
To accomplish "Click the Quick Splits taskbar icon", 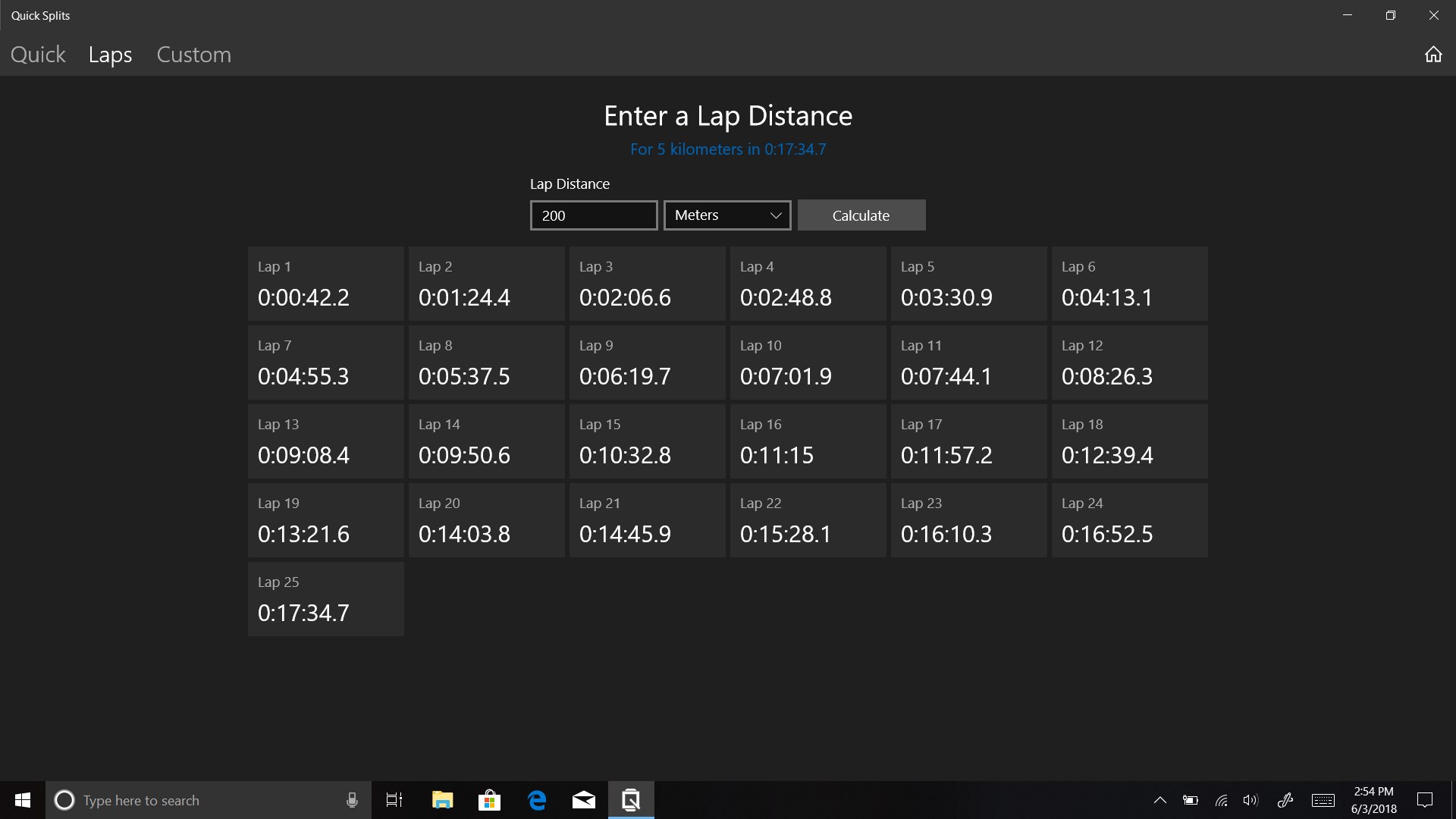I will 631,800.
